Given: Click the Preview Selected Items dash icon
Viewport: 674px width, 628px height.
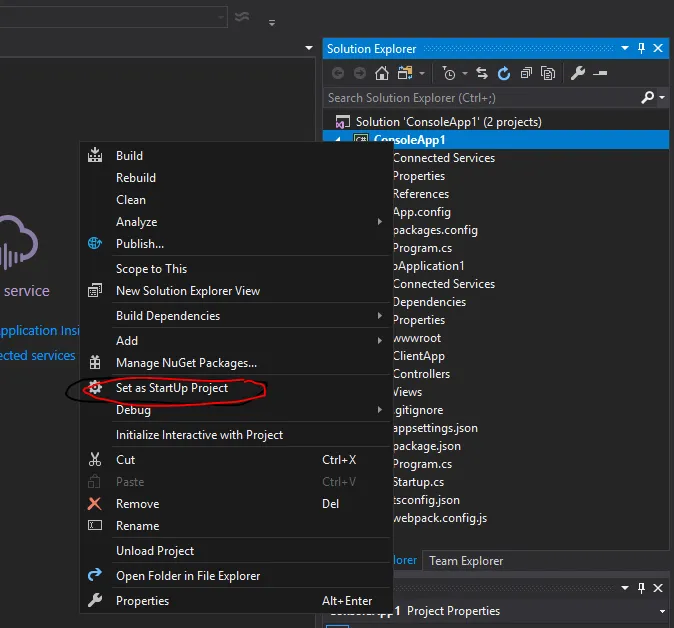Looking at the screenshot, I should 600,73.
